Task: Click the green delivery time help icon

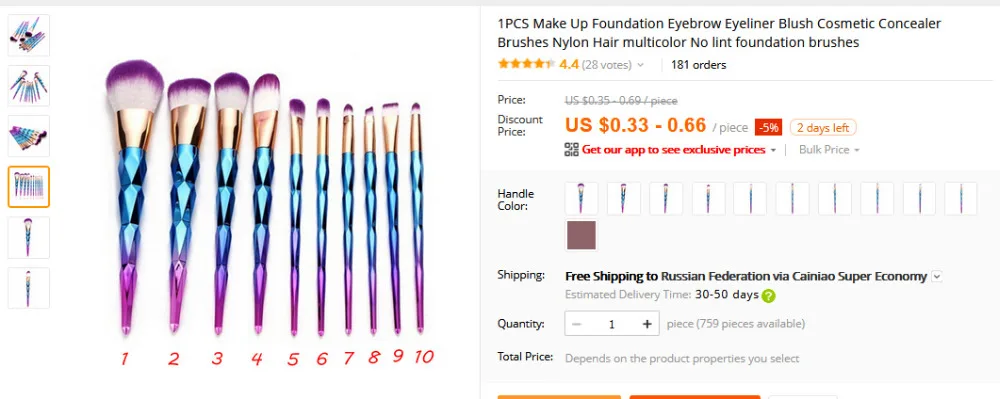Action: (768, 296)
